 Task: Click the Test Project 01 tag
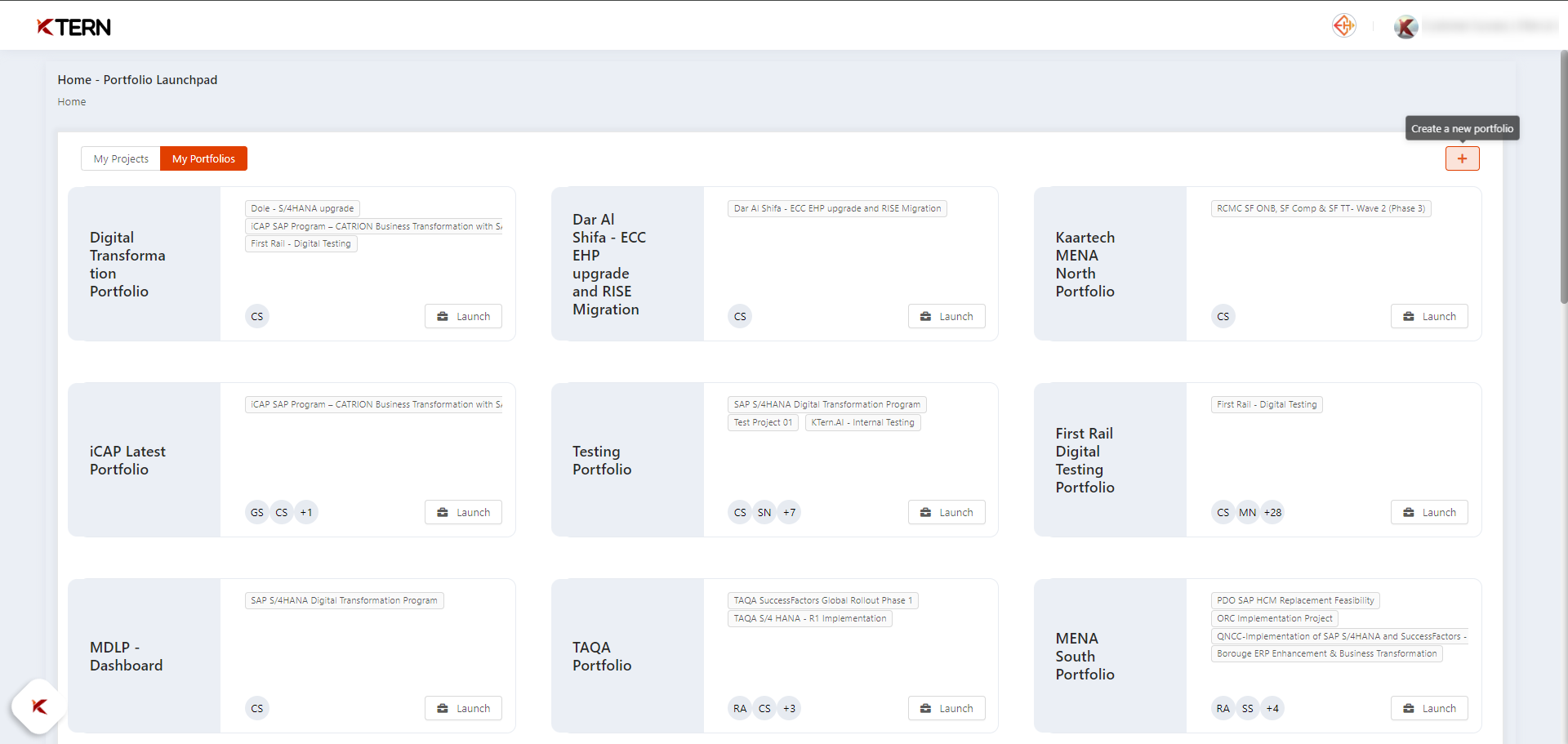[763, 422]
